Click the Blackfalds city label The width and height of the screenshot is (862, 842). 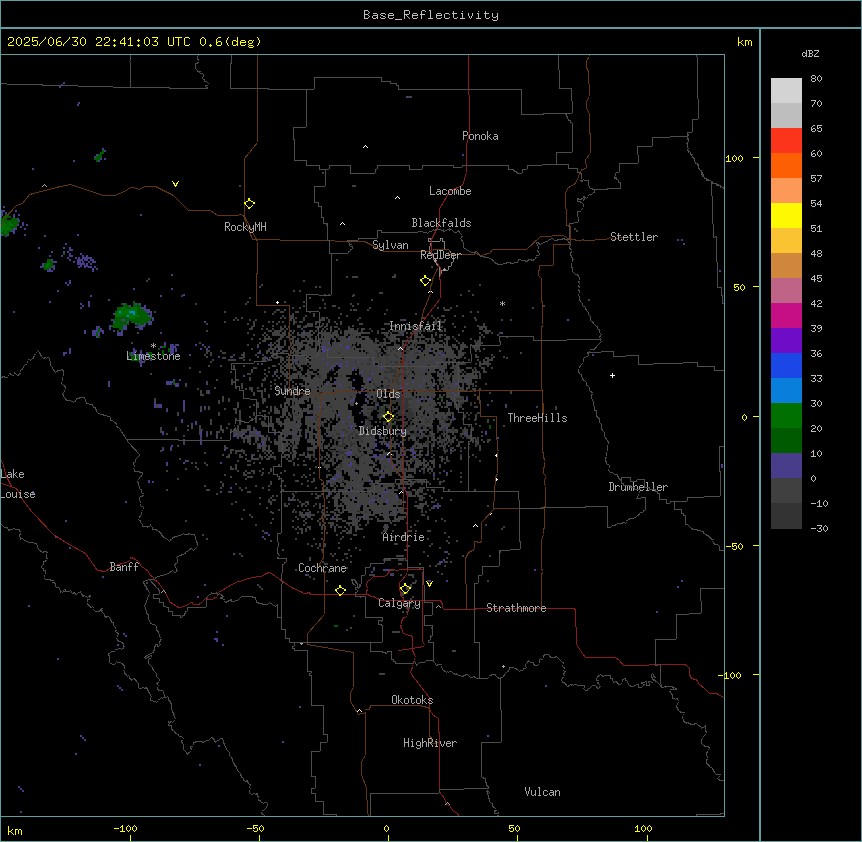point(441,223)
